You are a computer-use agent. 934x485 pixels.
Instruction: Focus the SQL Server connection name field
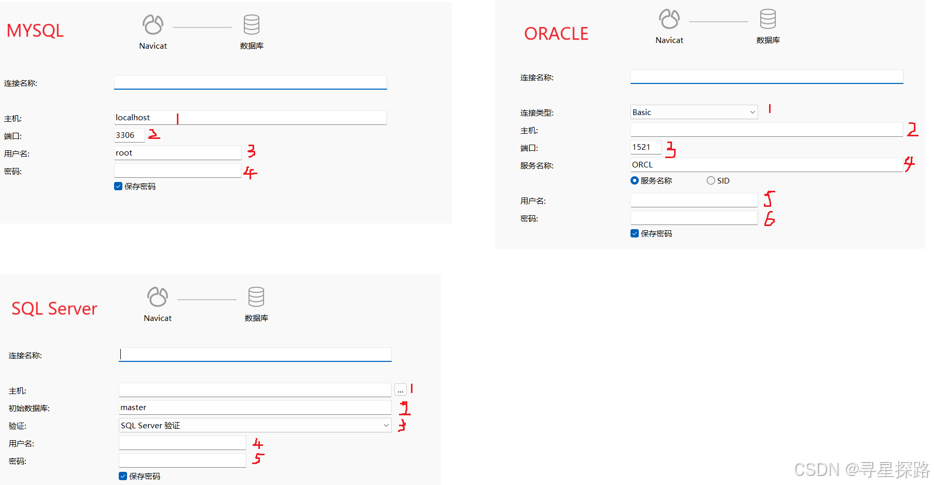point(255,355)
